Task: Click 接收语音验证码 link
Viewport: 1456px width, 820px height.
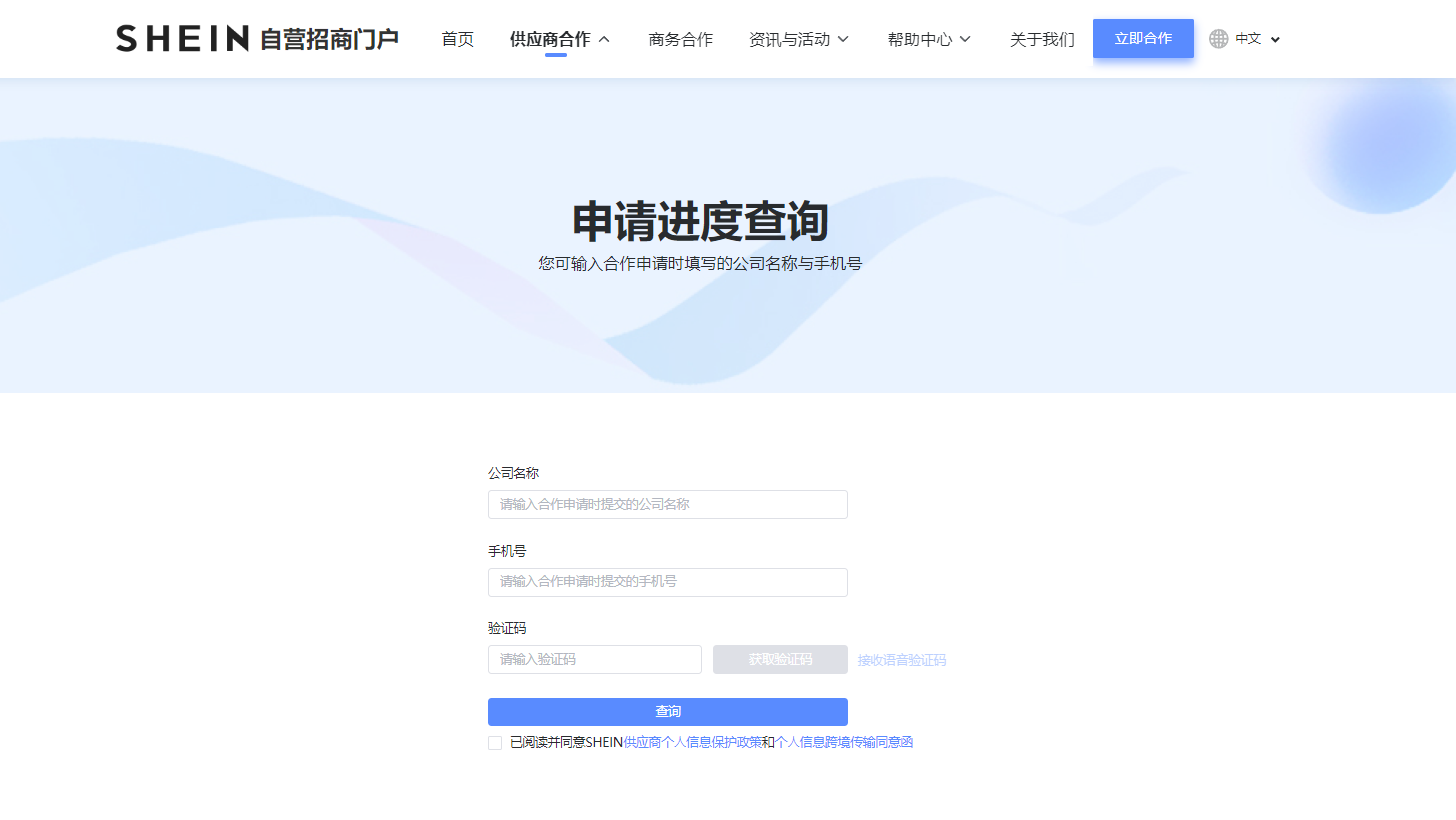Action: 901,660
